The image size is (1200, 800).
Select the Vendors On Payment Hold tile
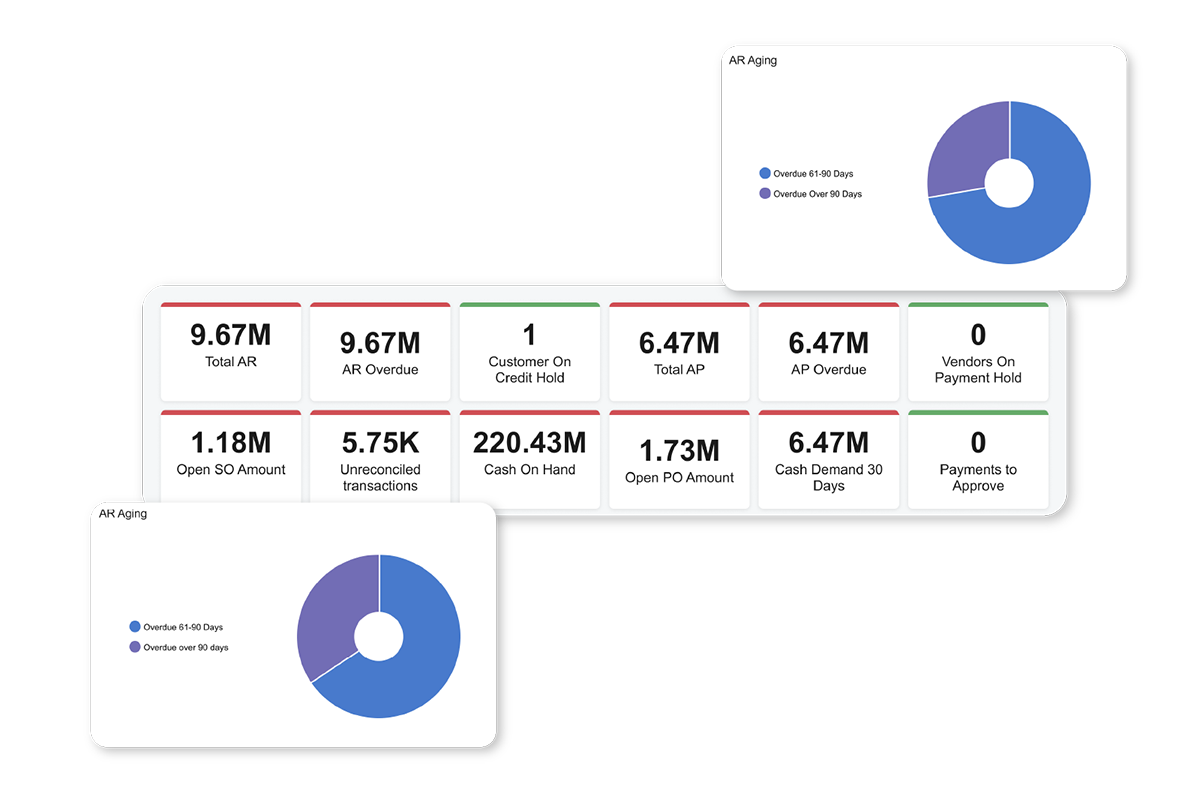click(978, 351)
